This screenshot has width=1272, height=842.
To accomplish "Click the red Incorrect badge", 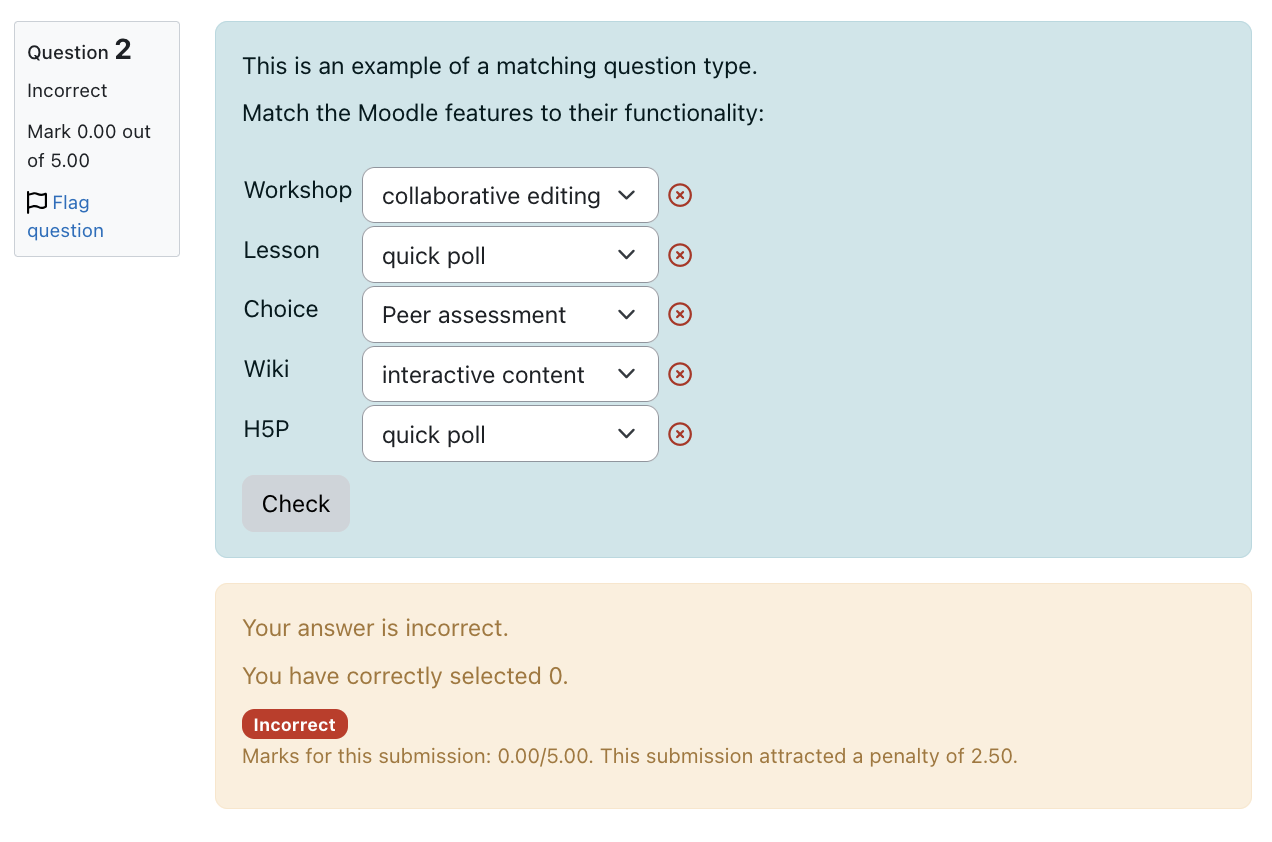I will tap(295, 725).
